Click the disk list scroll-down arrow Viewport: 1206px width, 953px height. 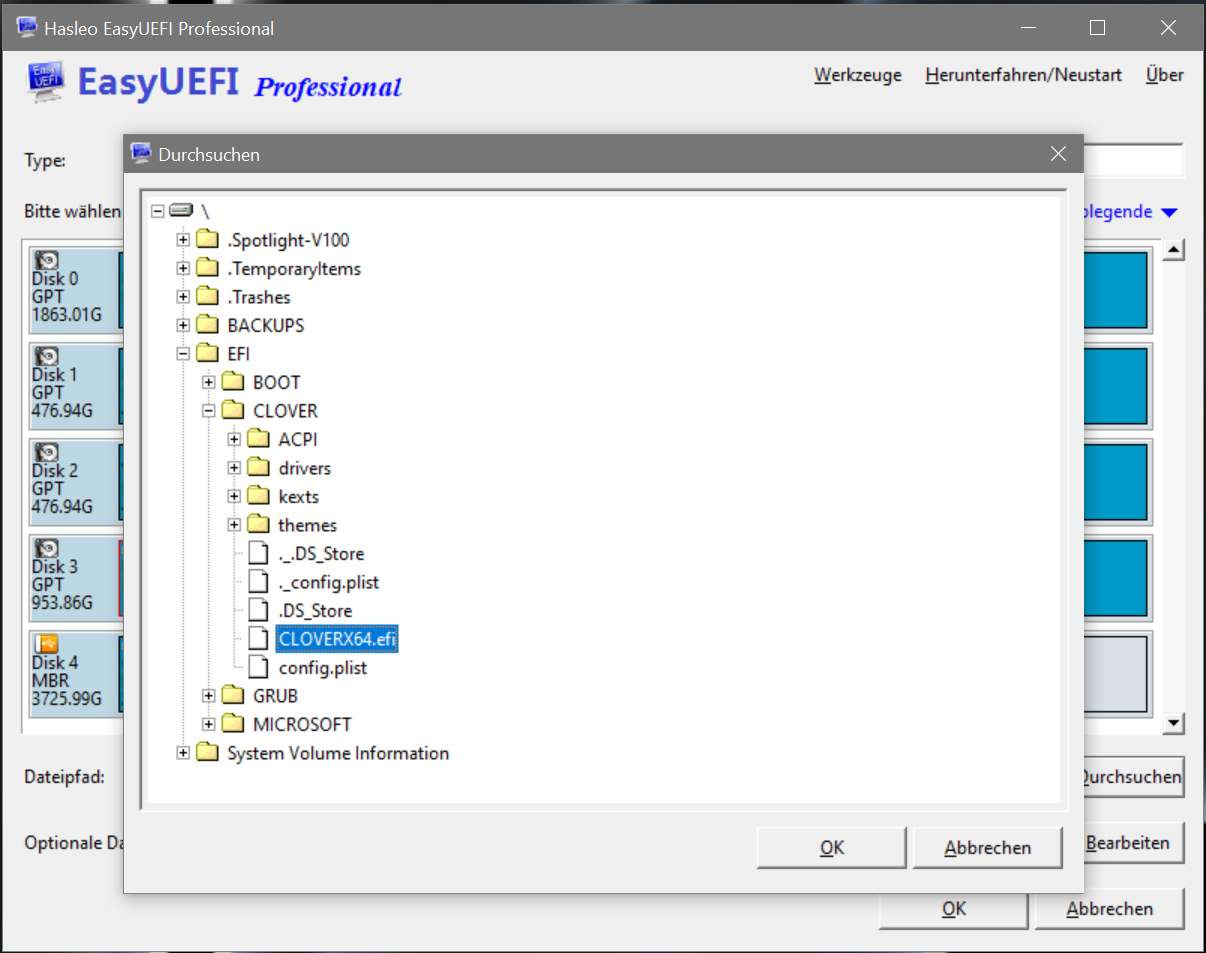pyautogui.click(x=1175, y=723)
